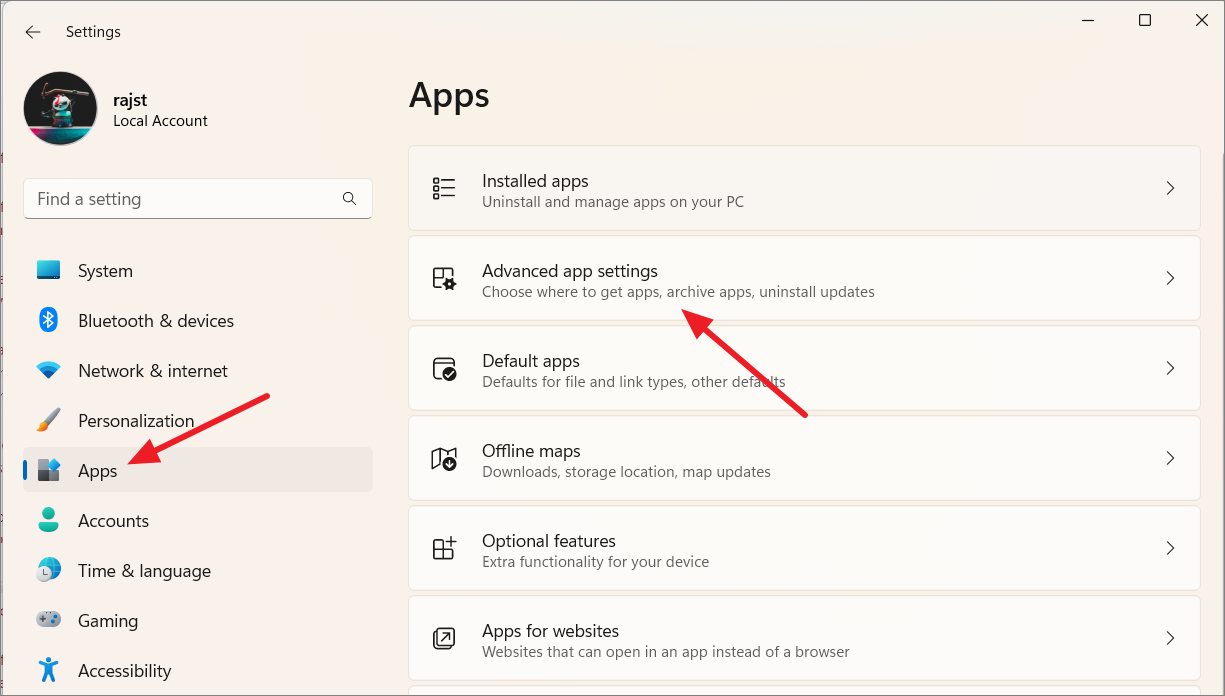The width and height of the screenshot is (1225, 696).
Task: Click chevron on Optional features row
Action: pos(1170,548)
